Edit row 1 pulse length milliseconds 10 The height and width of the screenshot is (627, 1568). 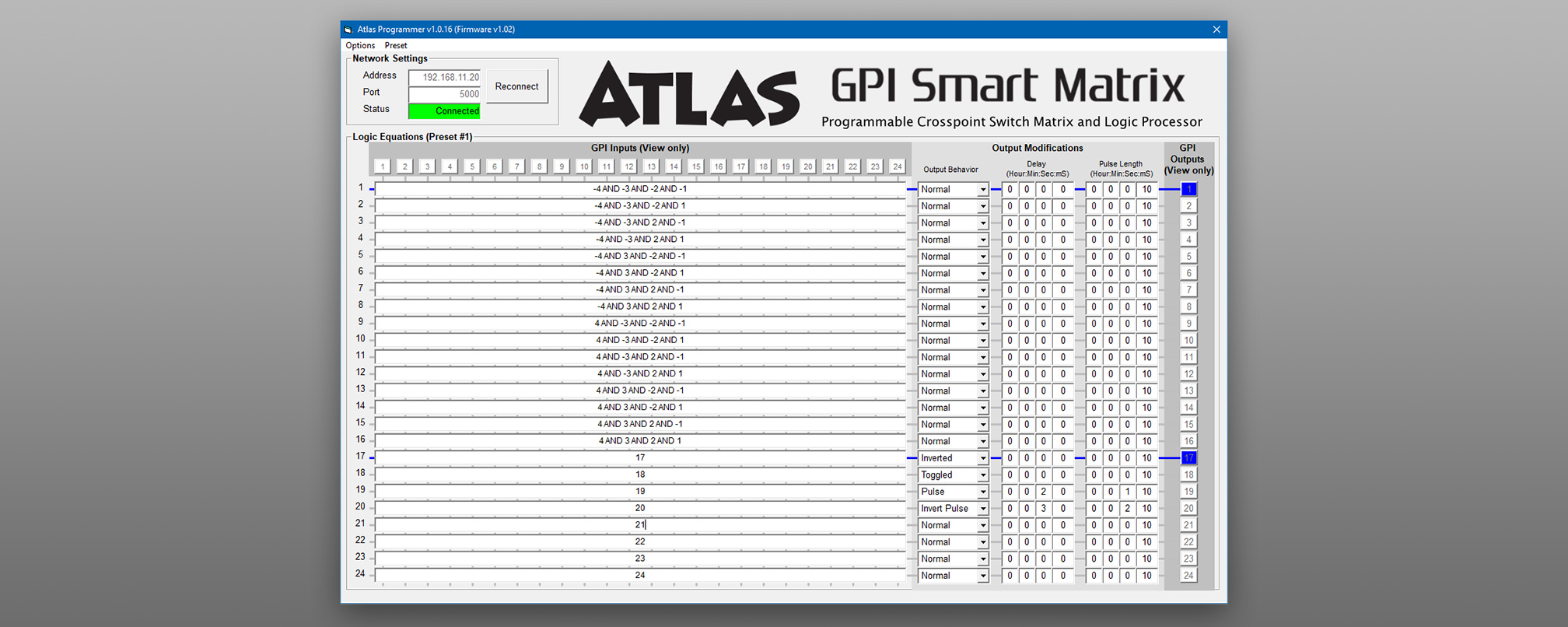coord(1146,189)
